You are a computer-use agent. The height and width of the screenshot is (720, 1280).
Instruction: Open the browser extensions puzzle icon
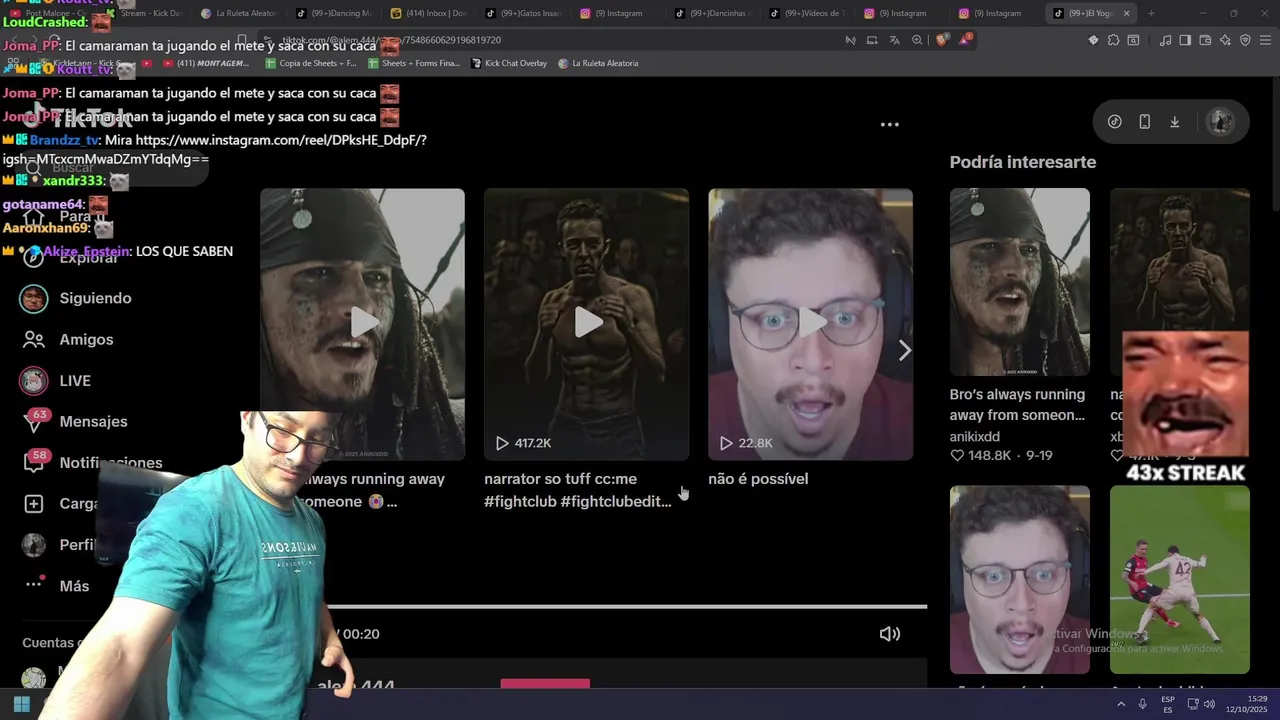[1113, 40]
